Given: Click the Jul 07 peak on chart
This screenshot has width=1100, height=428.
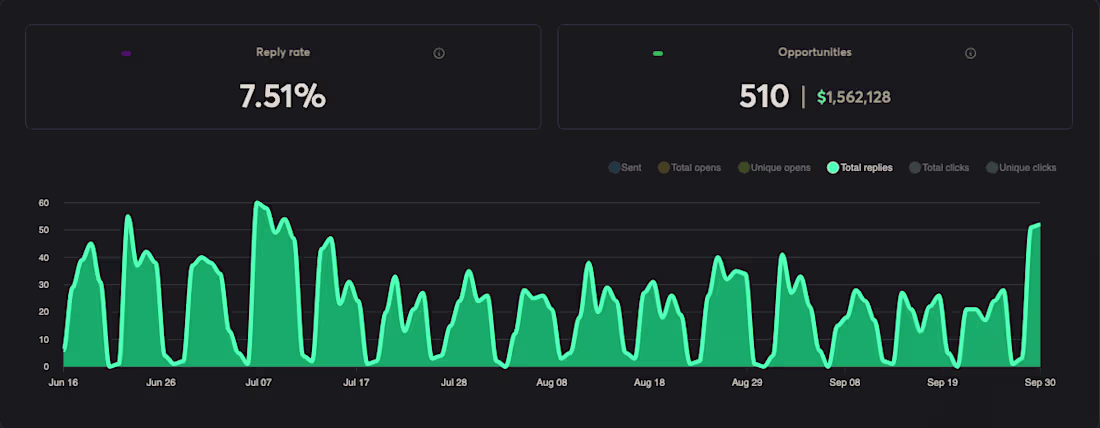Looking at the screenshot, I should pyautogui.click(x=257, y=203).
